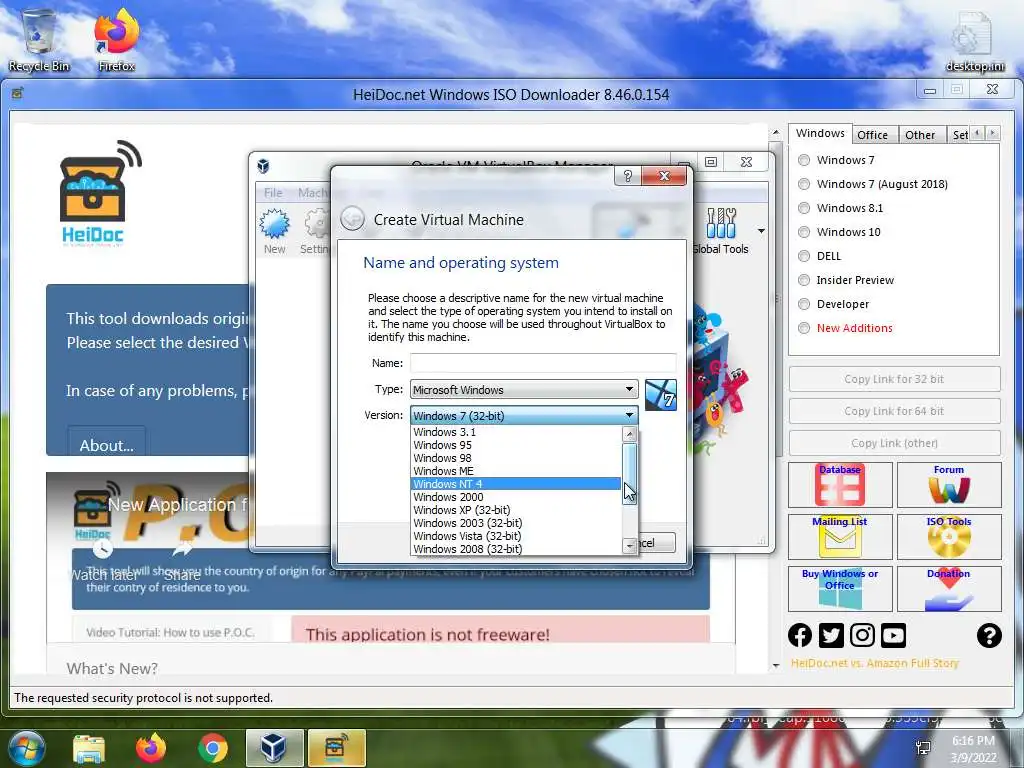Launch Firefox from the desktop shortcut

(116, 39)
